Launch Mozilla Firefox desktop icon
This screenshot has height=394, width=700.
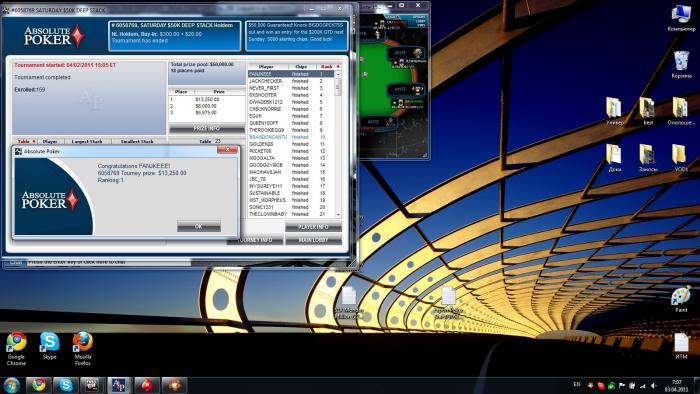coord(83,348)
